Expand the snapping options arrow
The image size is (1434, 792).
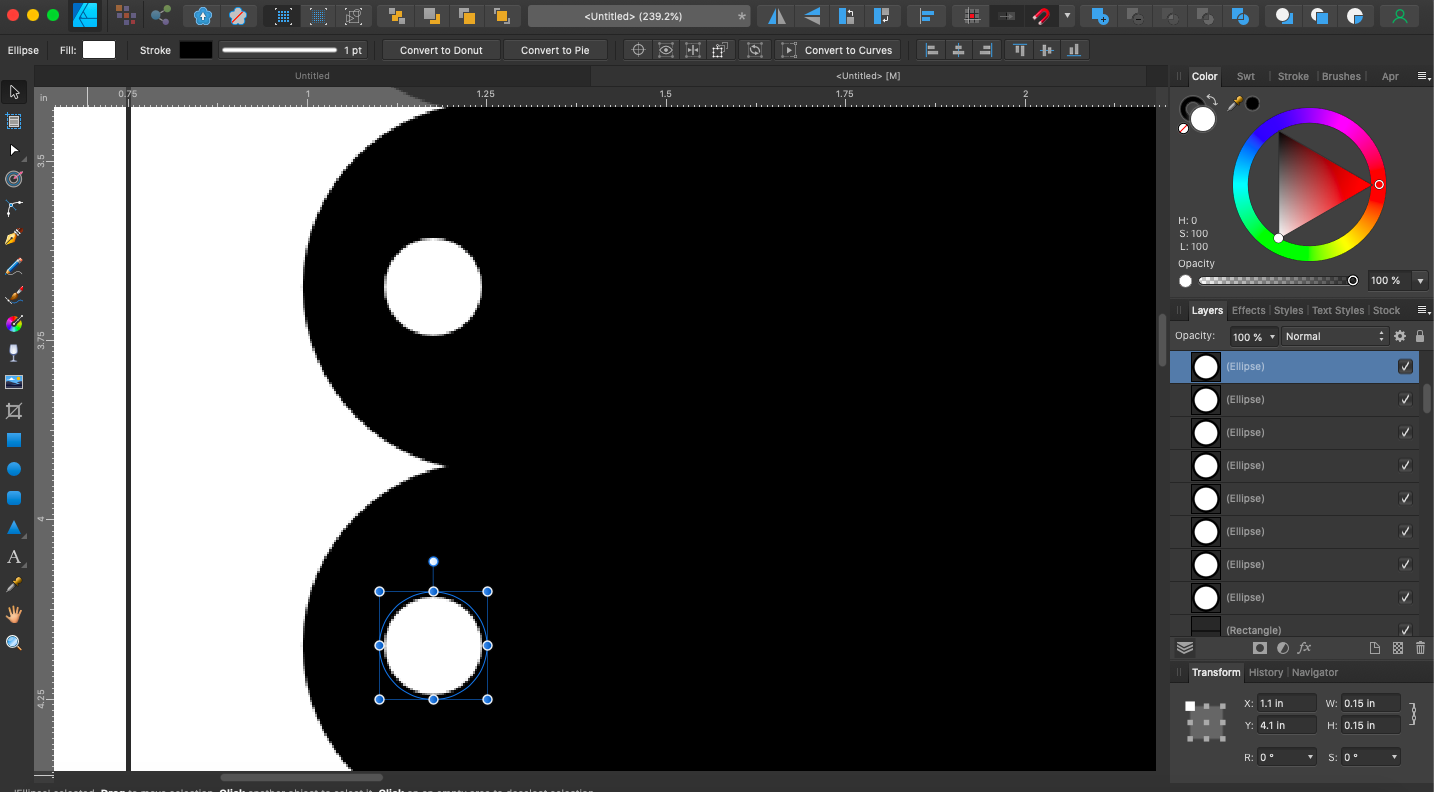[1067, 16]
